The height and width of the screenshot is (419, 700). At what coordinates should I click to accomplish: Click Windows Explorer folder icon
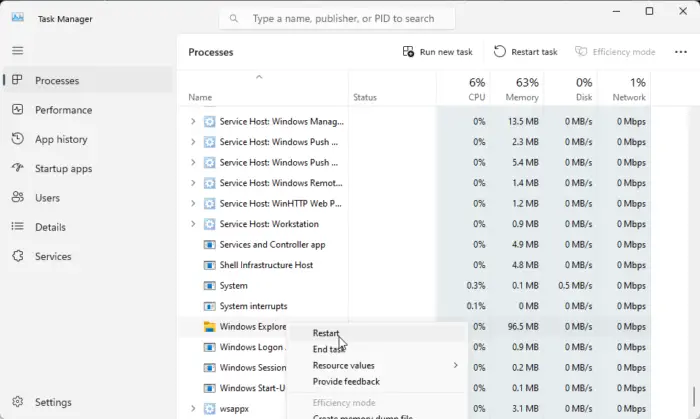coord(209,327)
